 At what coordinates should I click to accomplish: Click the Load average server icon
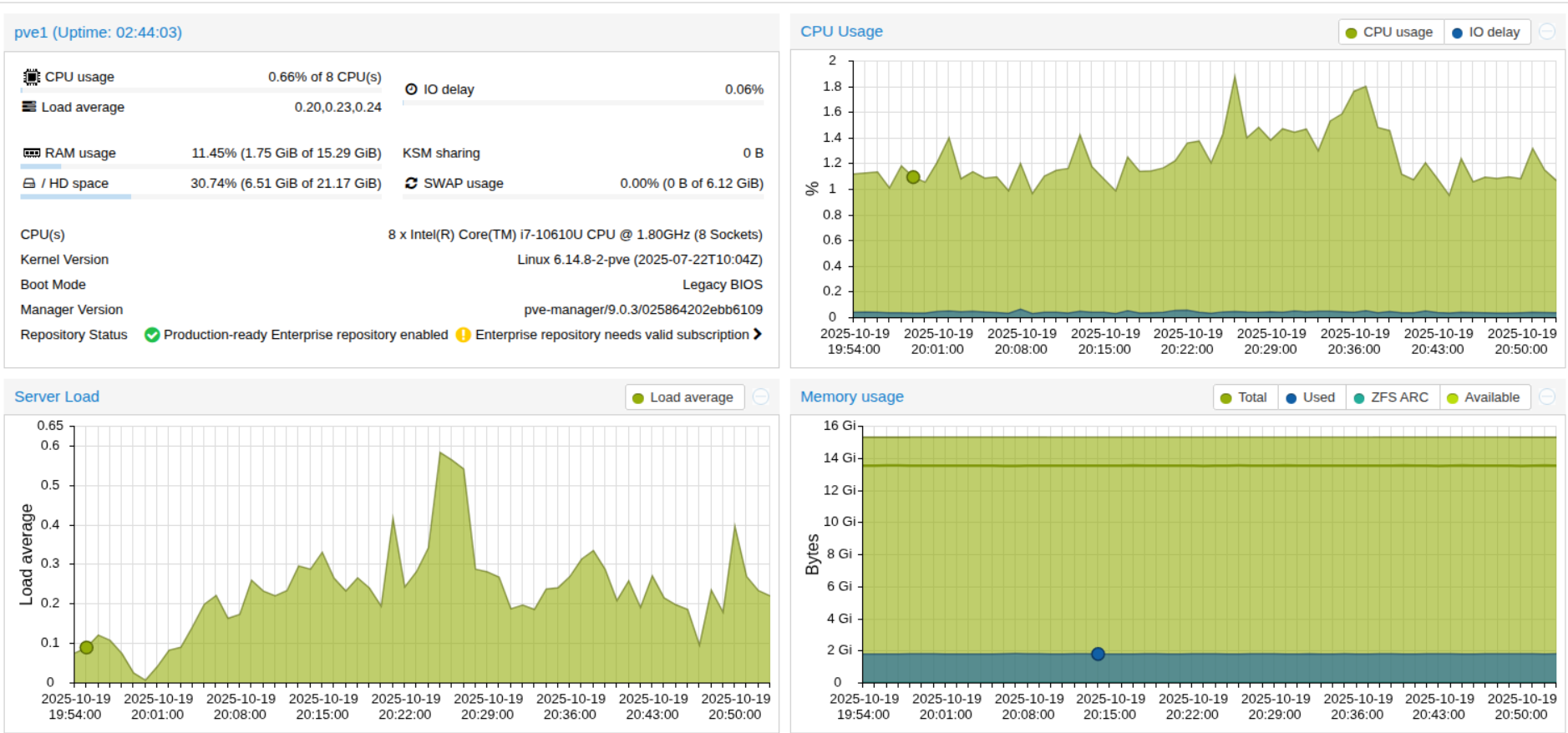(29, 107)
